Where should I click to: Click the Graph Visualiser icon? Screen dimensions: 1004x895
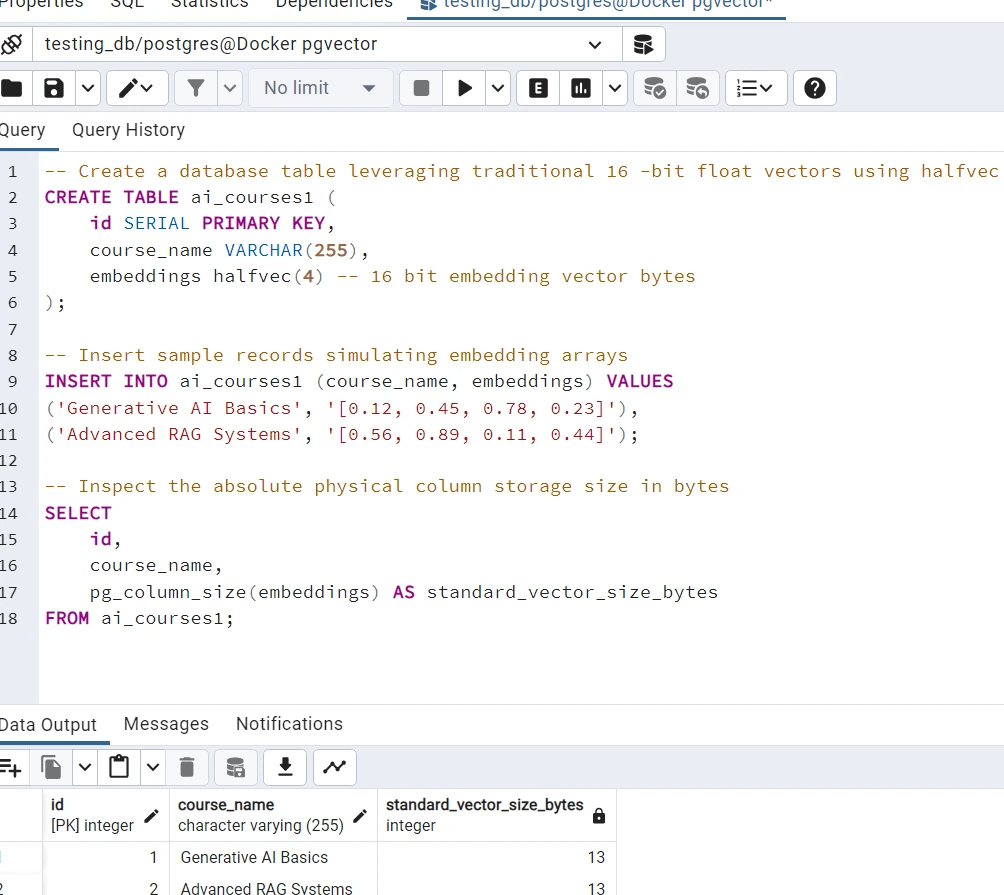pos(335,767)
